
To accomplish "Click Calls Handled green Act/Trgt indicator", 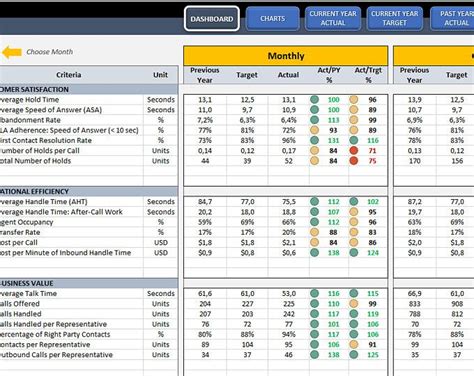I will coord(354,314).
